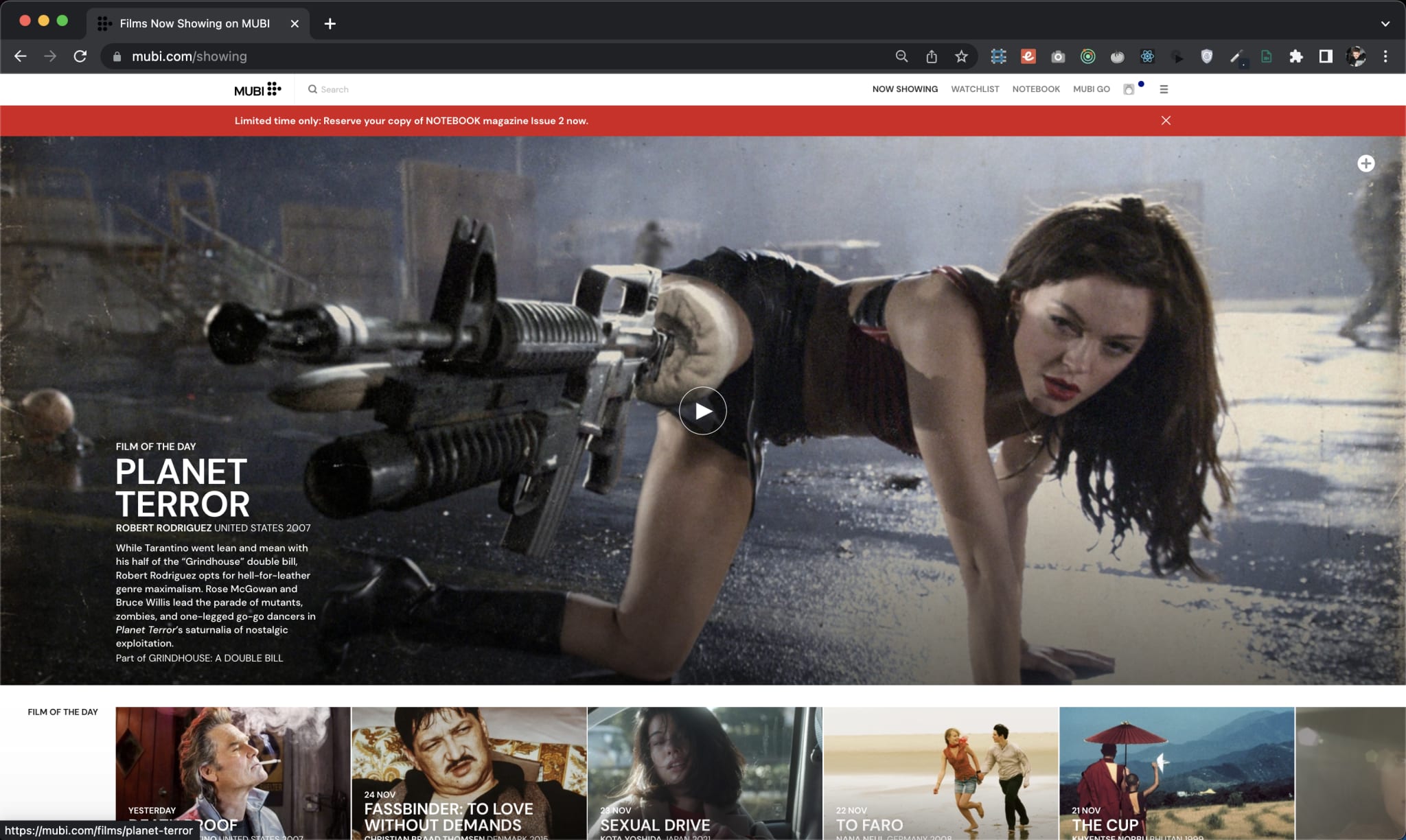Toggle the browser side panel icon

1326,56
